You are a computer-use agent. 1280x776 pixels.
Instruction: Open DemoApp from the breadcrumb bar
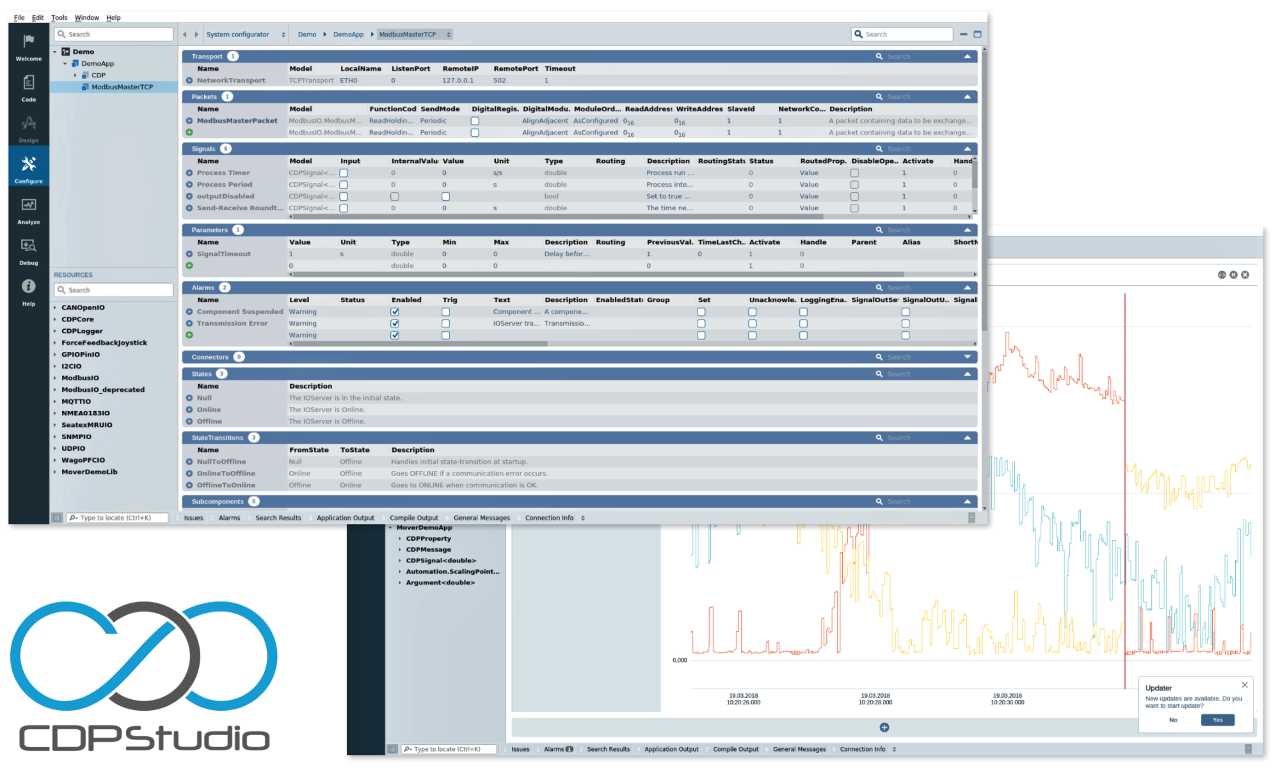click(349, 33)
